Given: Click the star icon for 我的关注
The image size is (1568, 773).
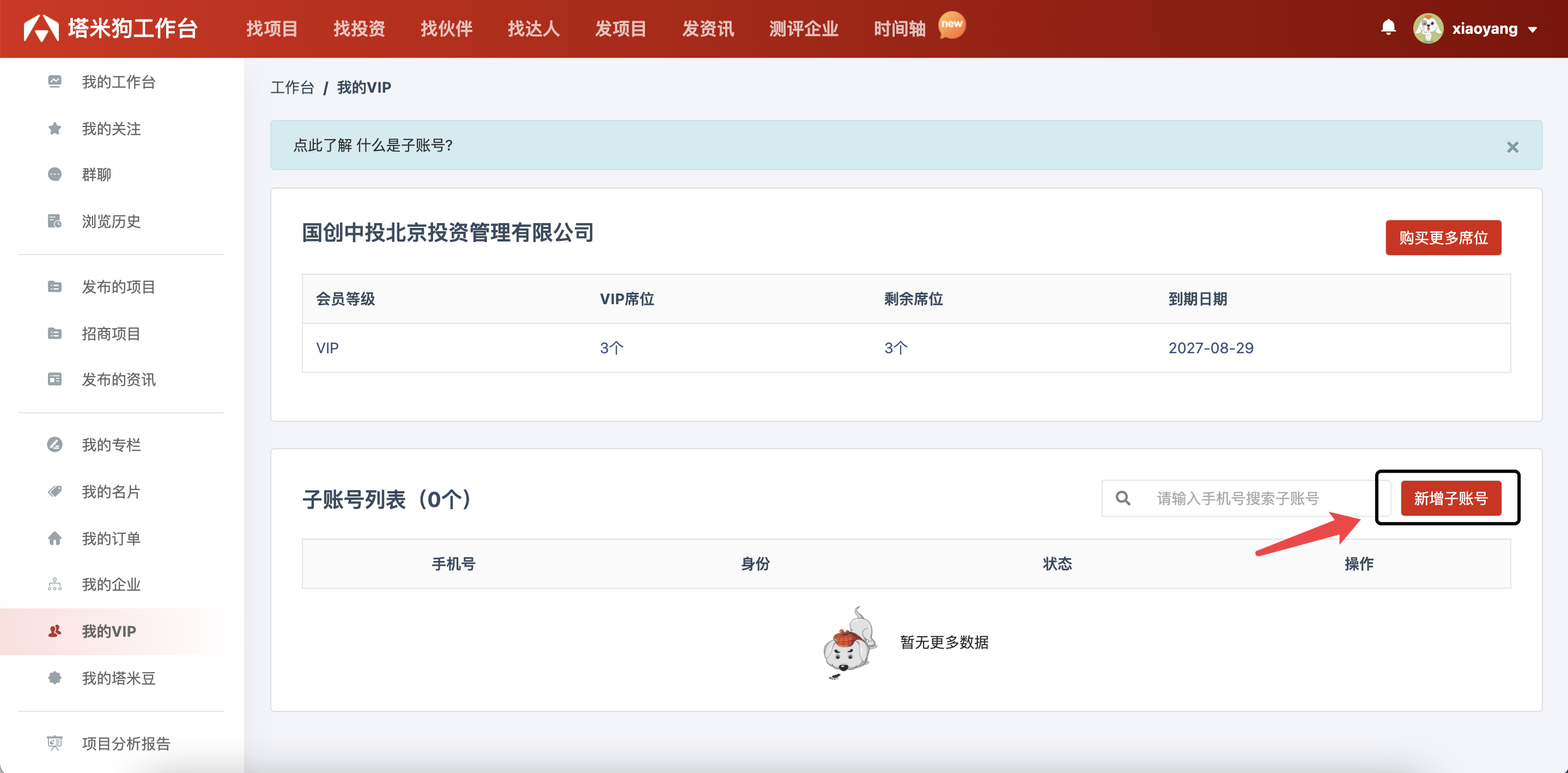Looking at the screenshot, I should pyautogui.click(x=55, y=129).
